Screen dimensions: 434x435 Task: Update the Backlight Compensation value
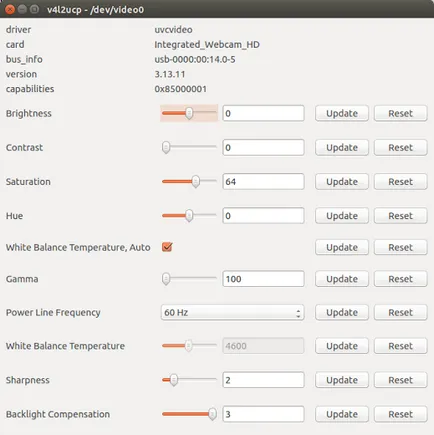pos(342,414)
